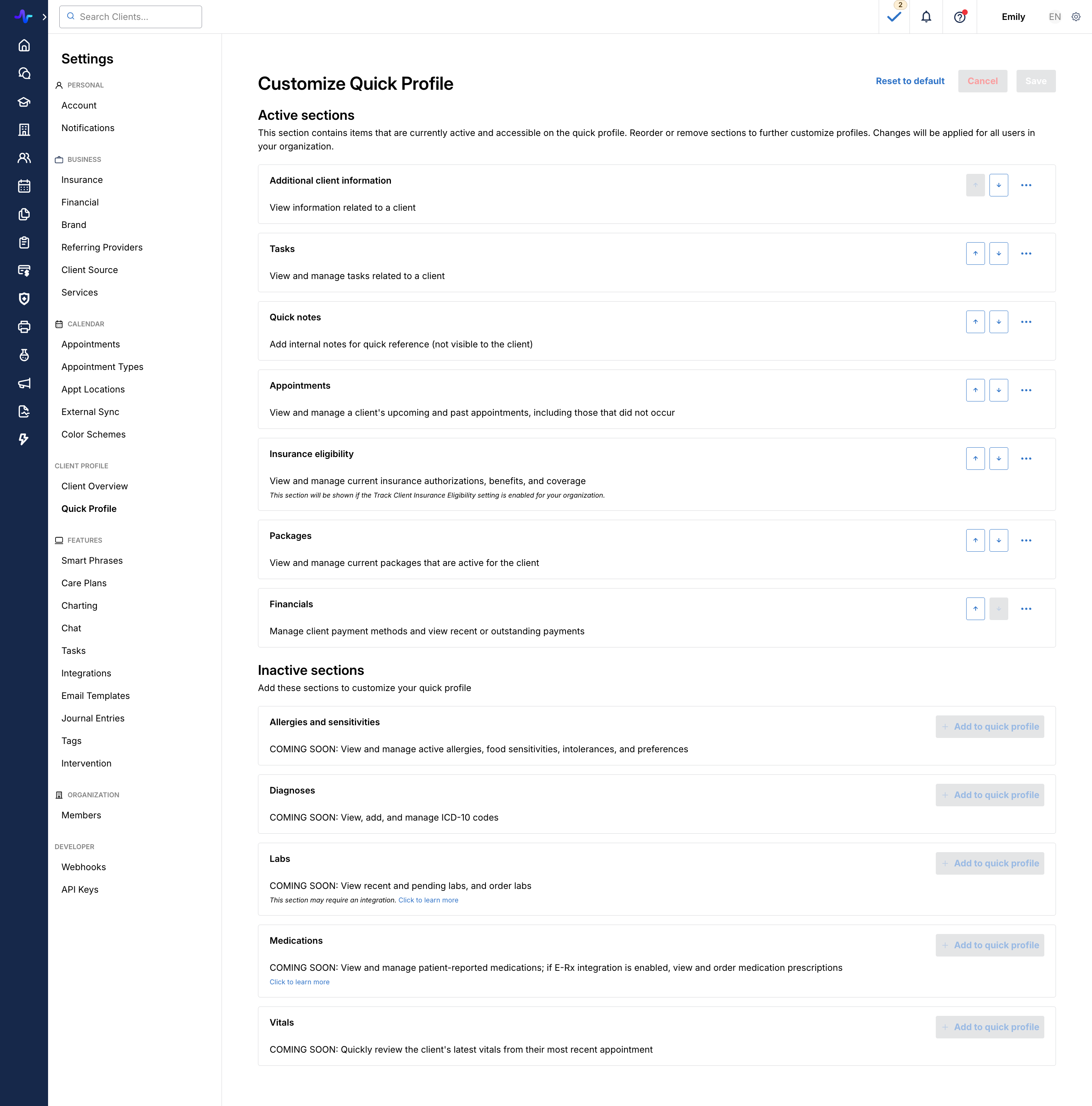Expand the sidebar with the chevron arrow
Image resolution: width=1092 pixels, height=1106 pixels.
45,17
